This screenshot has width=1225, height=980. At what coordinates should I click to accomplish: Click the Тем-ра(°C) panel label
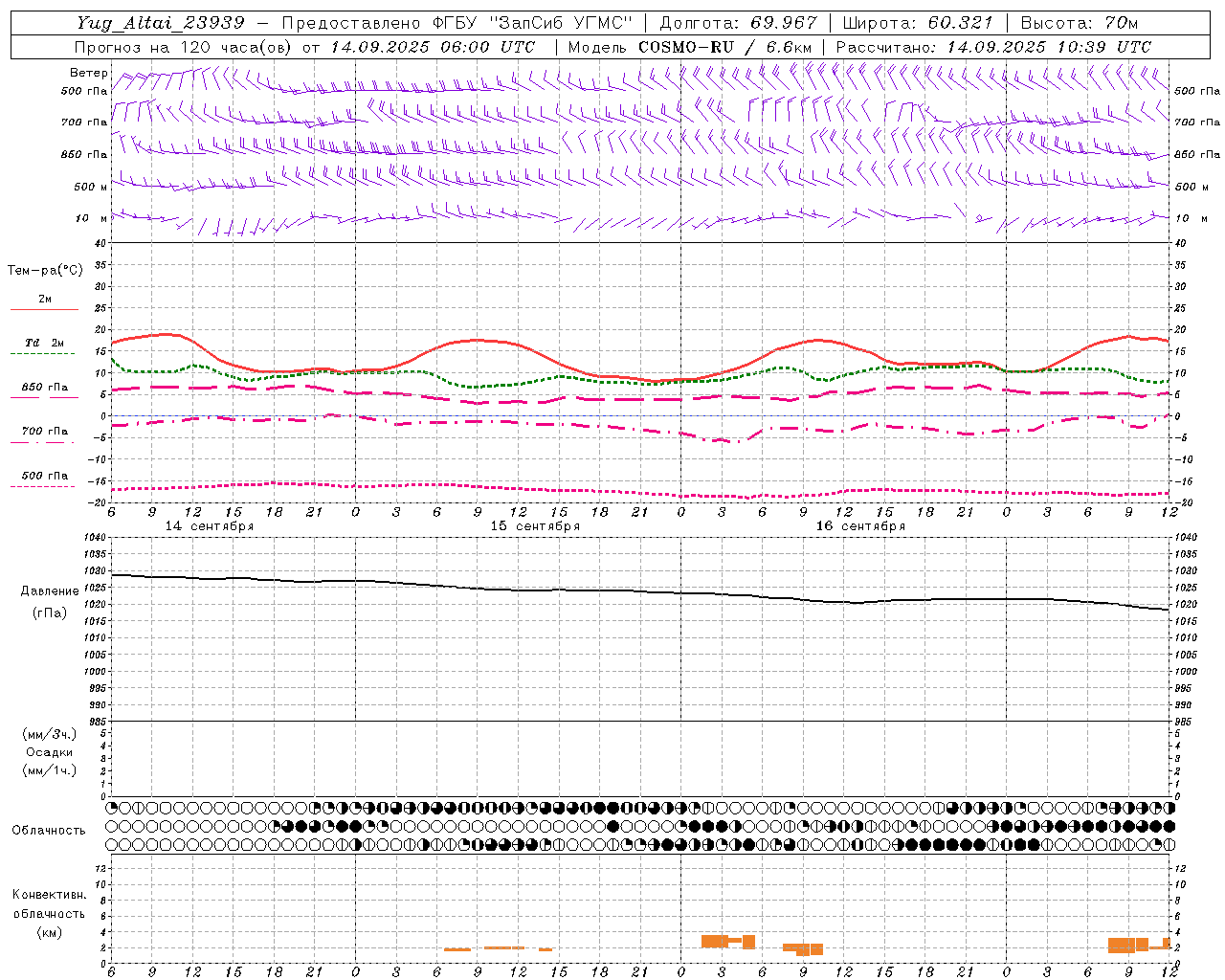pos(45,271)
